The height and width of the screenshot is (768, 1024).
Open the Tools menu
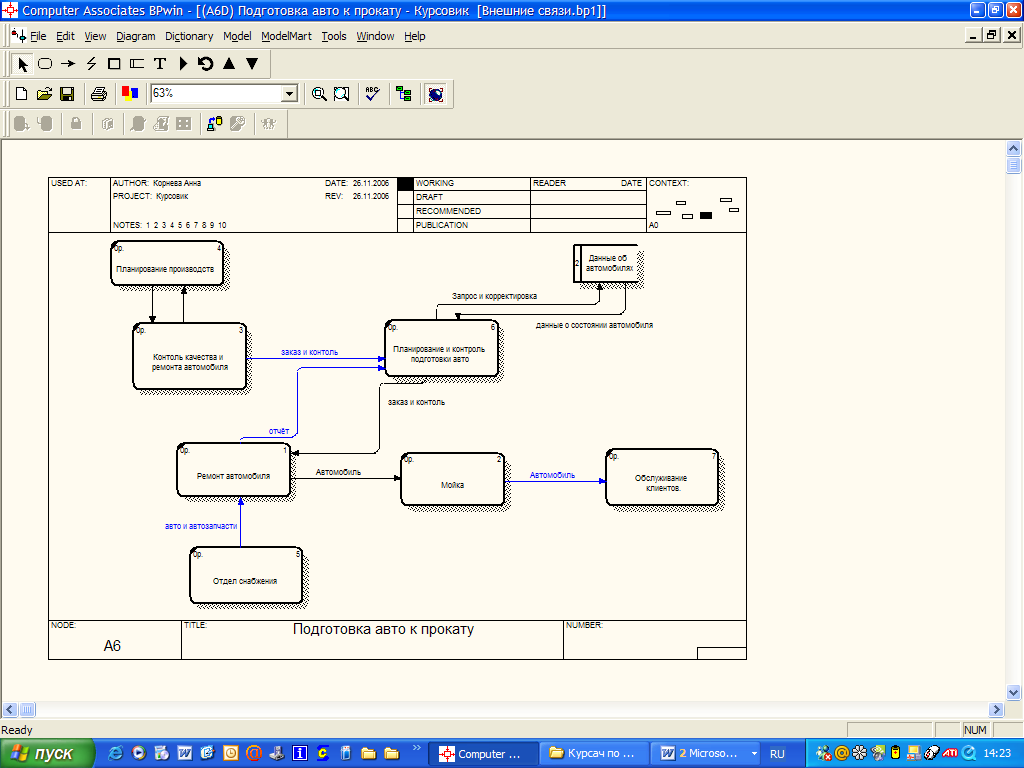(334, 37)
